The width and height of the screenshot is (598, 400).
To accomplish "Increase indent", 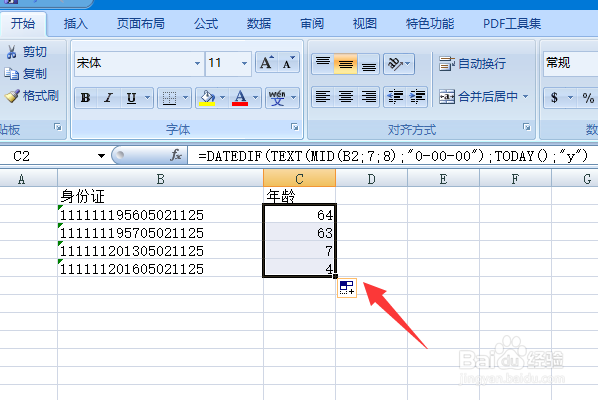I will coord(417,97).
